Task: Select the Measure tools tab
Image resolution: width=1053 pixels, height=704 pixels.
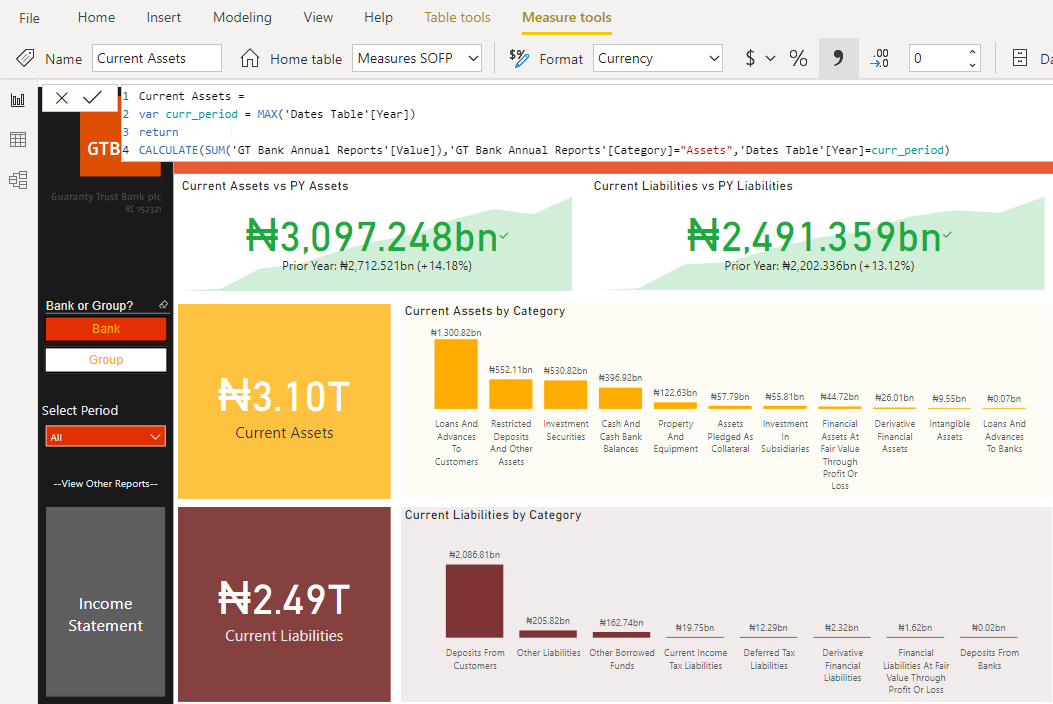Action: 567,17
